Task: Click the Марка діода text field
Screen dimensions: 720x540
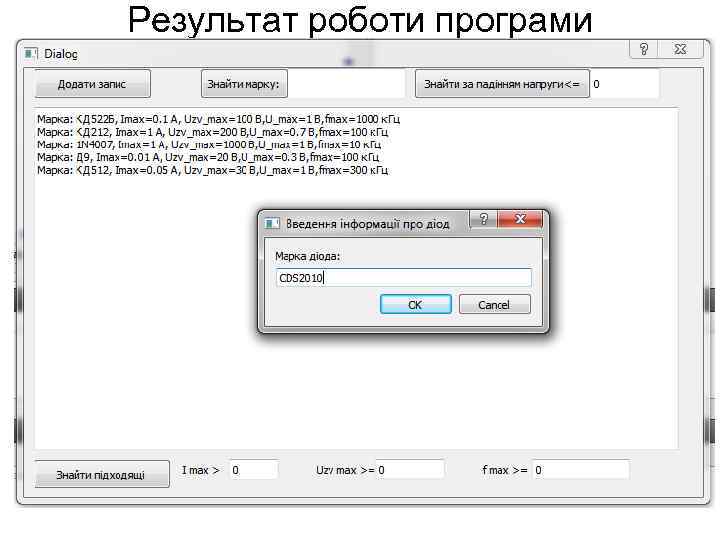Action: 404,278
